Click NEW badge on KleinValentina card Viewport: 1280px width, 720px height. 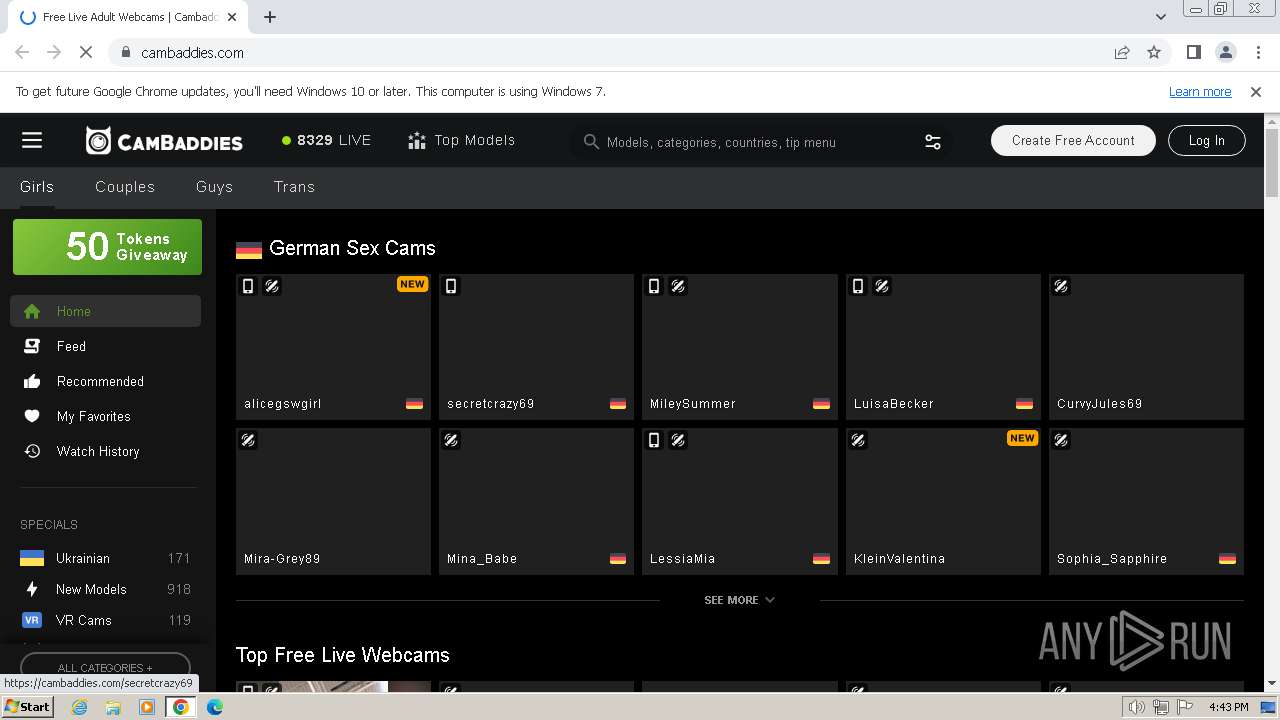[x=1022, y=438]
